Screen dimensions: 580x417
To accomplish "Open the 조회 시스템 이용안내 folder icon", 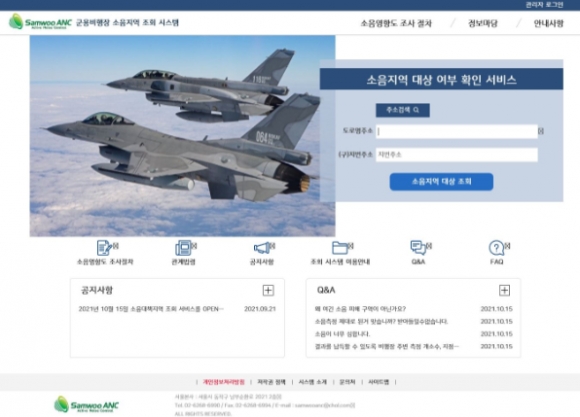I will 340,248.
